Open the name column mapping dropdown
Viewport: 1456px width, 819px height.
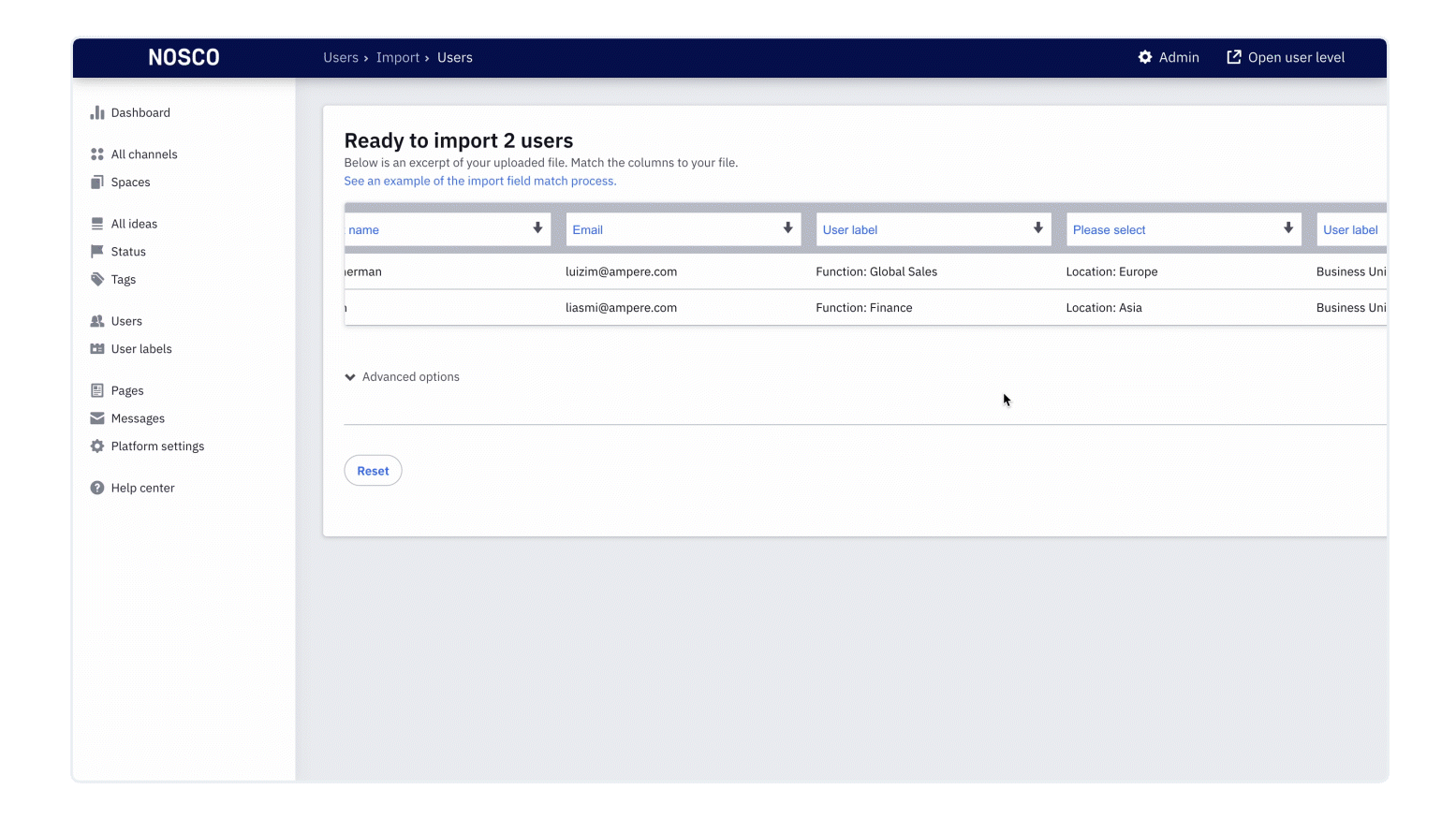pos(447,229)
